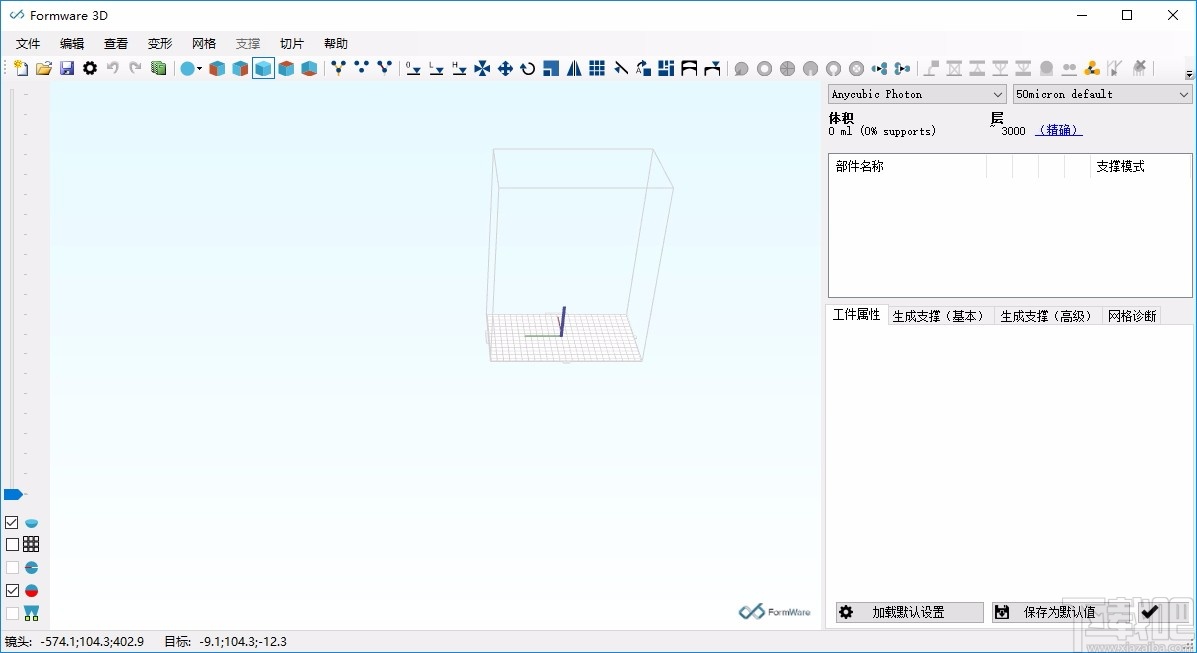This screenshot has height=653, width=1197.
Task: Enable the cross-section visibility checkbox
Action: click(x=11, y=567)
